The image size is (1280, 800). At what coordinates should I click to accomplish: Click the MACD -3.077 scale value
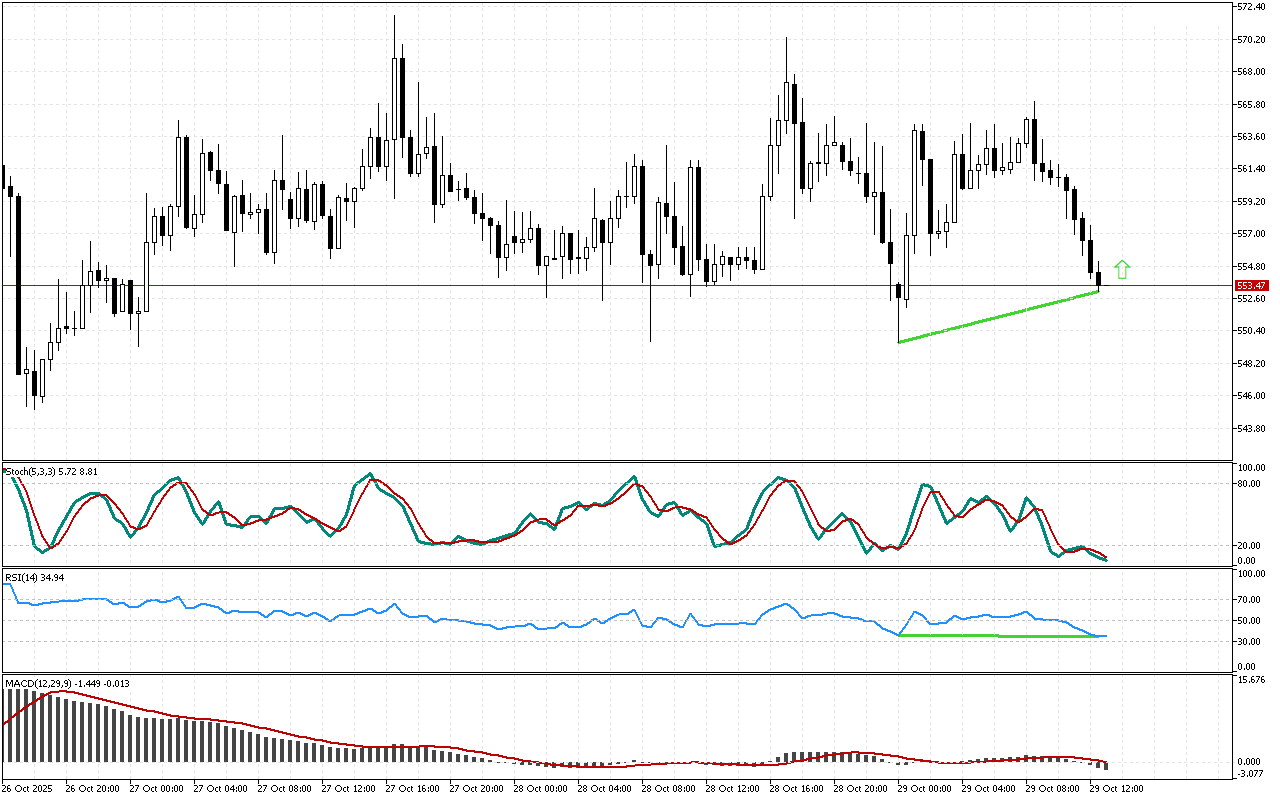tap(1250, 774)
